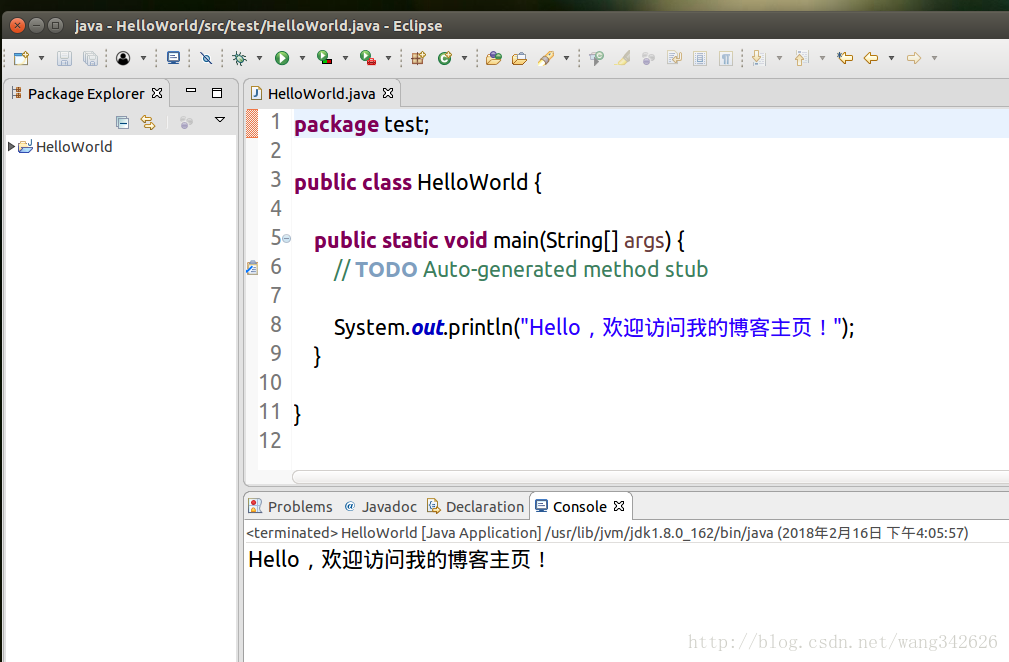Click the Open Type icon
The image size is (1009, 662).
click(494, 59)
